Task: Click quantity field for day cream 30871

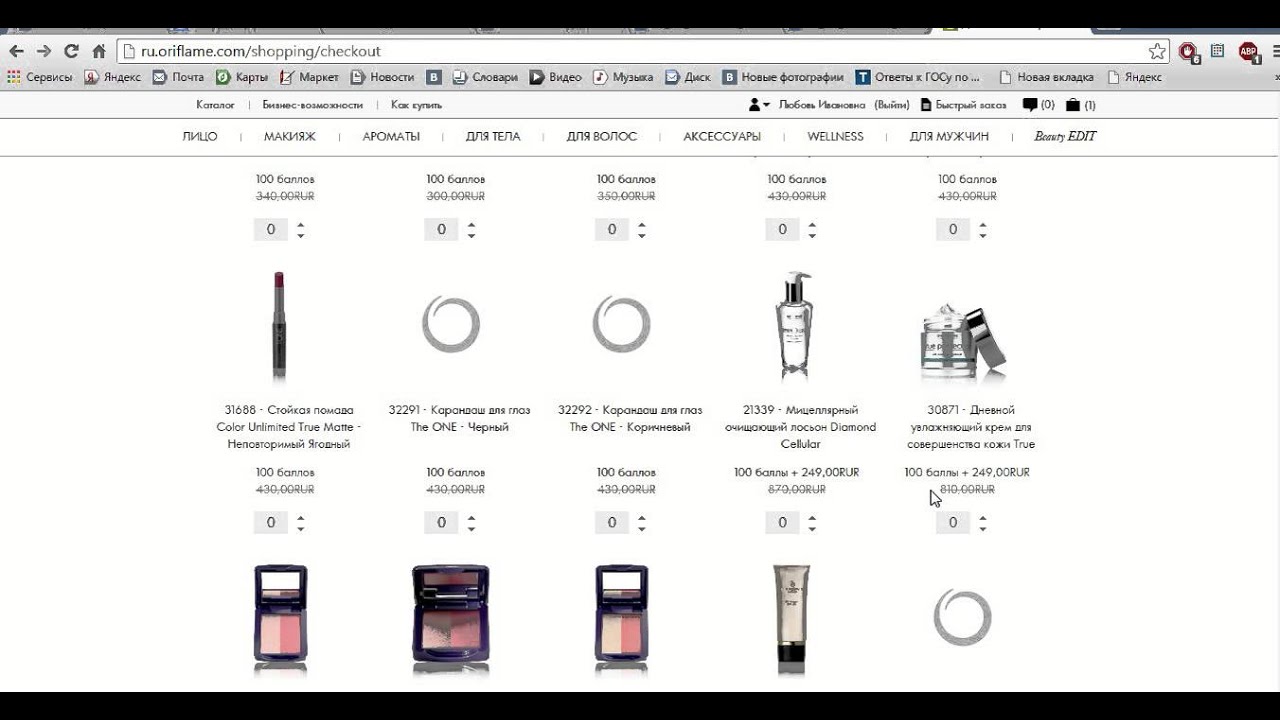Action: pos(953,523)
